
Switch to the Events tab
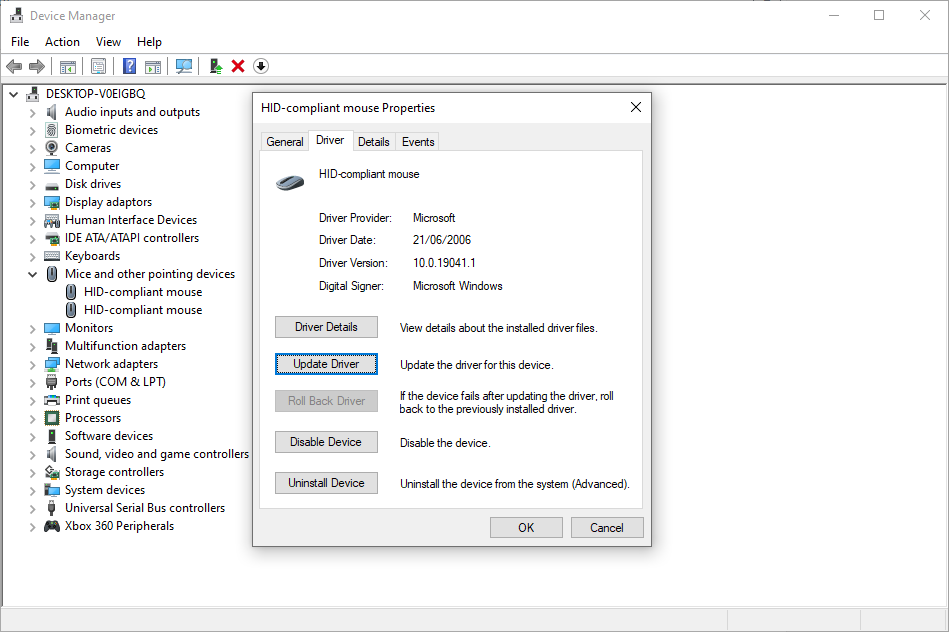417,141
